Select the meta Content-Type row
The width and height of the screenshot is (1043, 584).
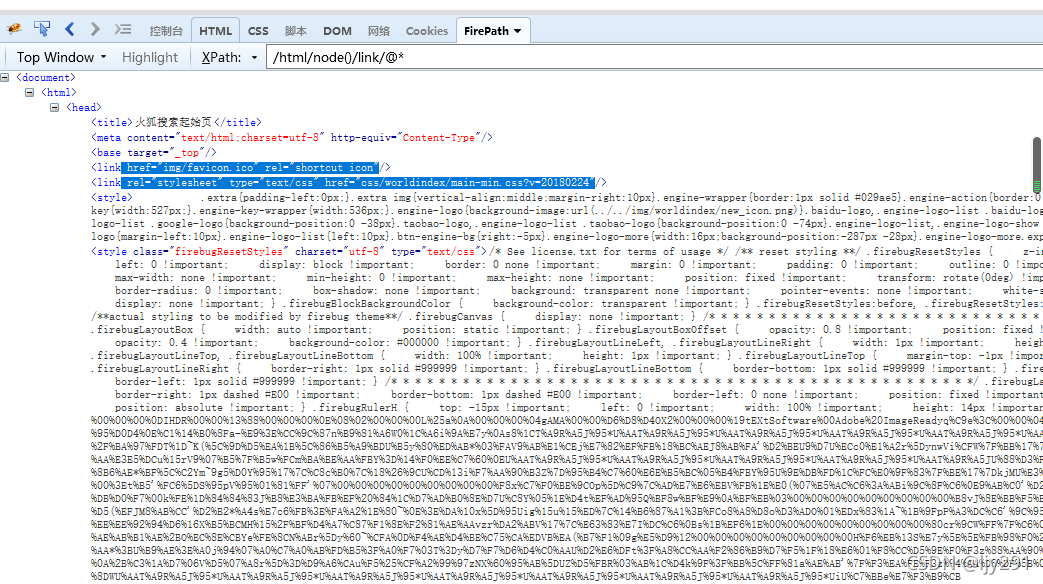tap(292, 138)
